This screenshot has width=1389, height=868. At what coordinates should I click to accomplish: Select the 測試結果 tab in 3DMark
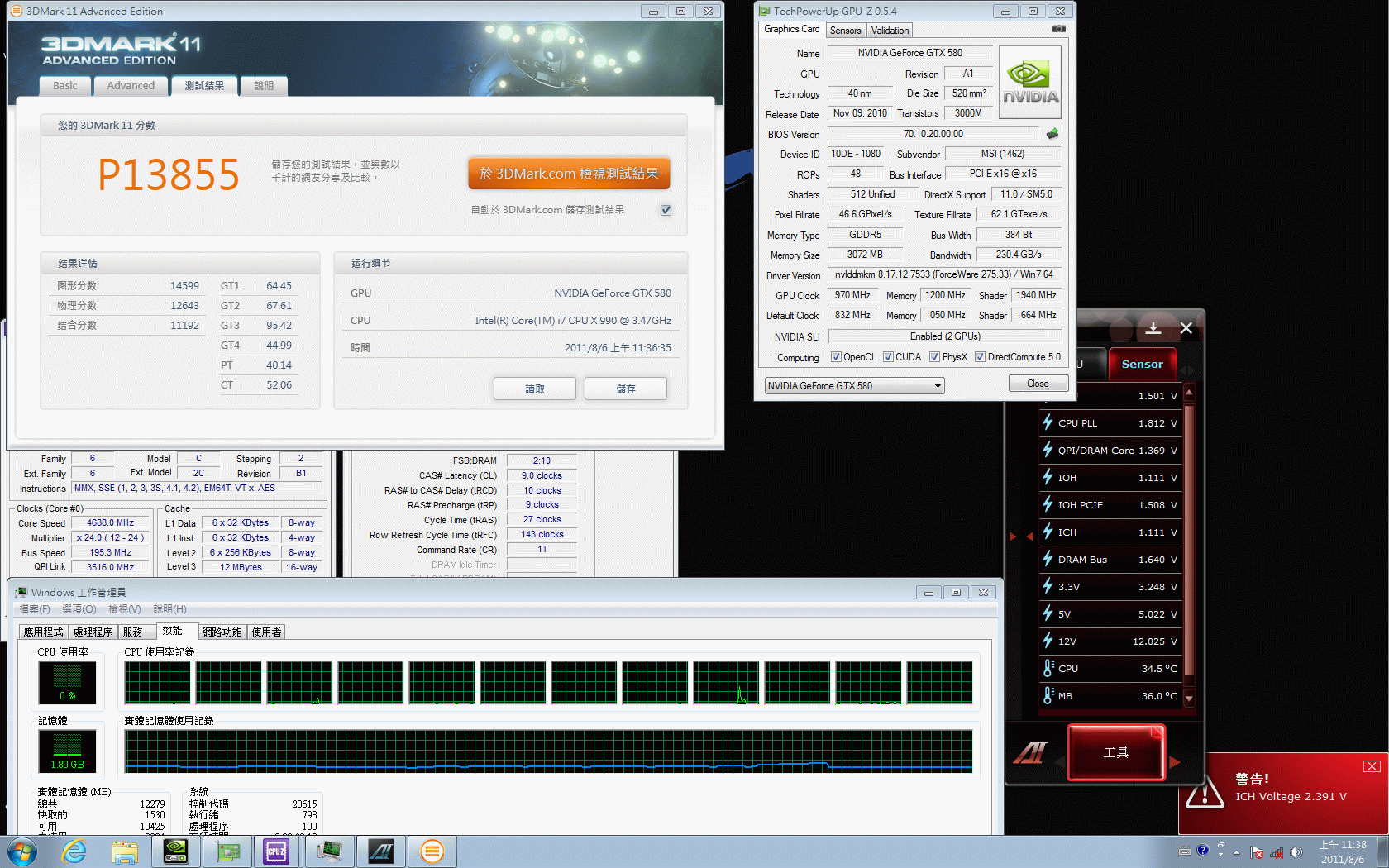point(204,86)
